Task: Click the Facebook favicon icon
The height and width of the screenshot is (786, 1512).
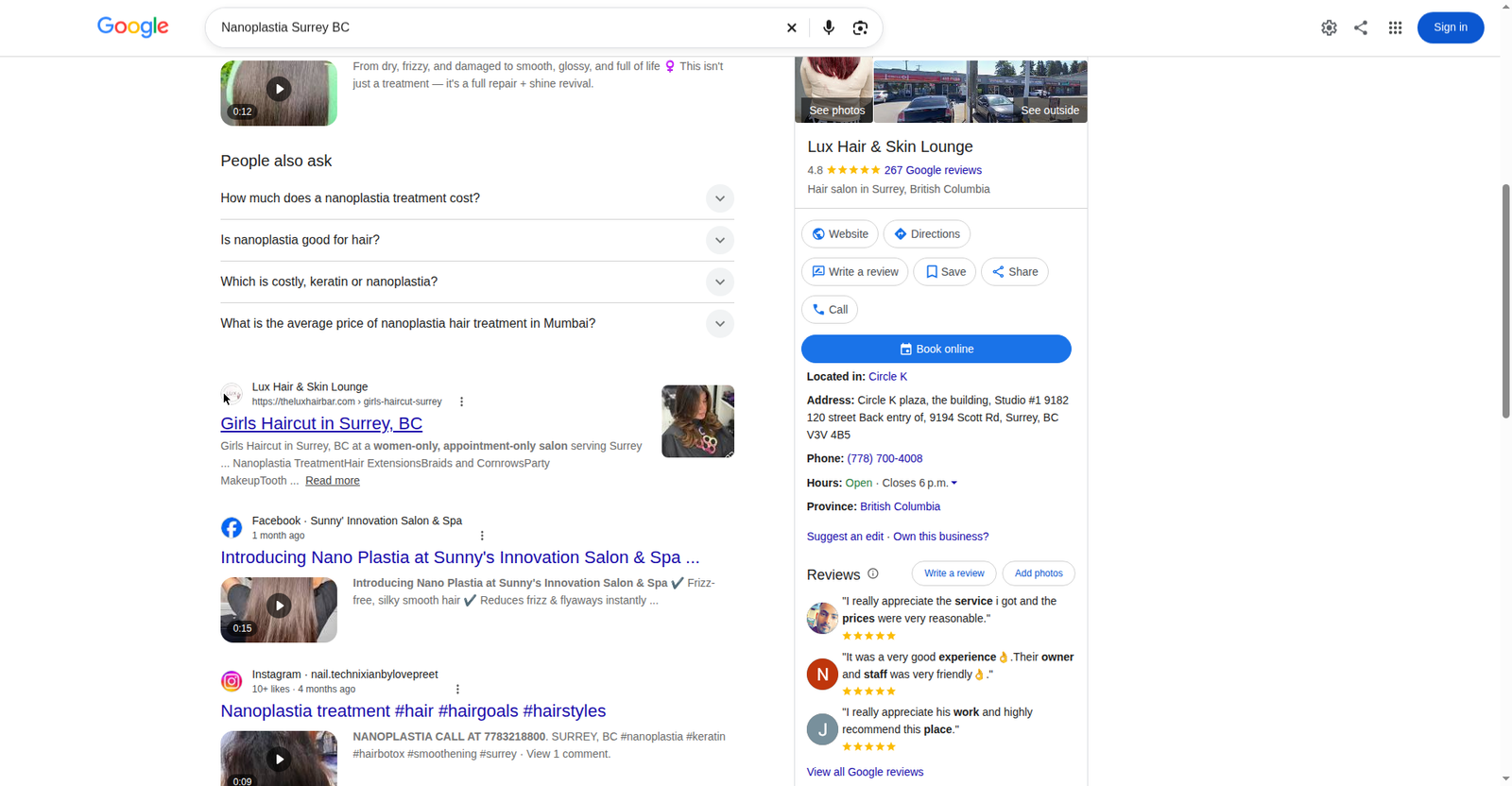Action: (x=232, y=527)
